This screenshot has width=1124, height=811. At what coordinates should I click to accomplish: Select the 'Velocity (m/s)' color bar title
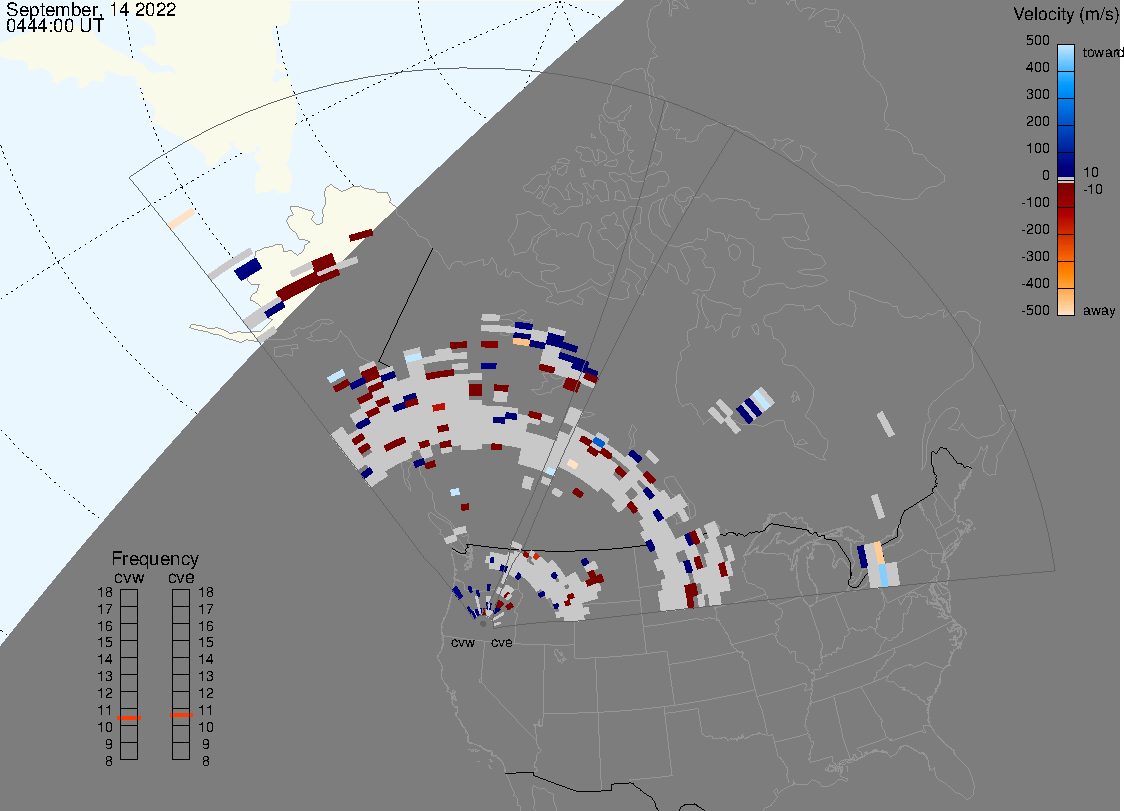click(1065, 14)
